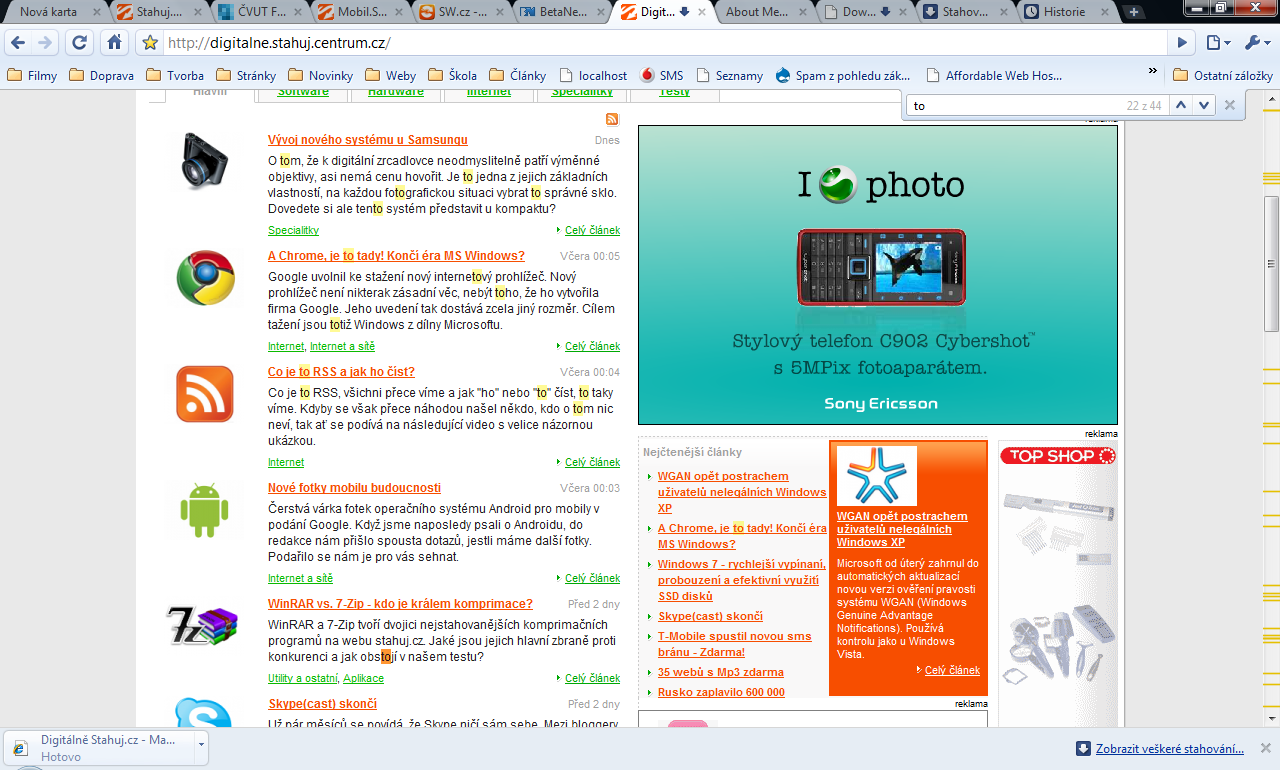The width and height of the screenshot is (1280, 770).
Task: Click the green Android robot thumbnail
Action: 205,509
